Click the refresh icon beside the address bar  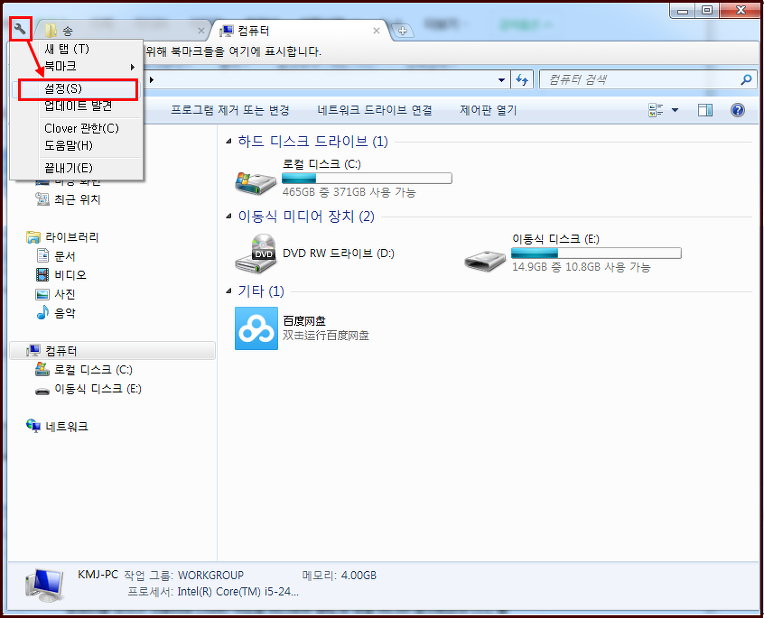coord(521,80)
